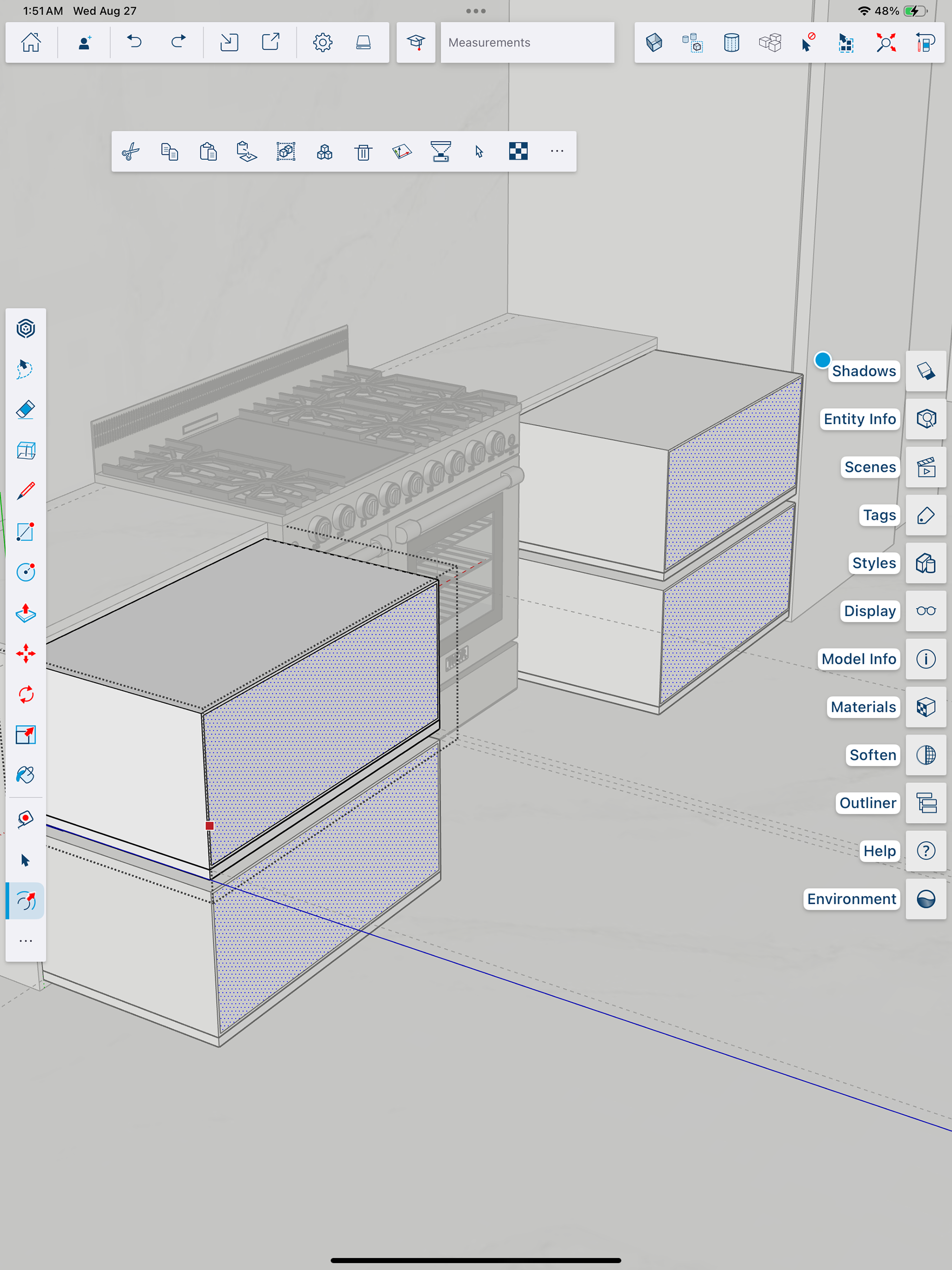Image resolution: width=952 pixels, height=1270 pixels.
Task: Select the Rotate tool
Action: [25, 695]
